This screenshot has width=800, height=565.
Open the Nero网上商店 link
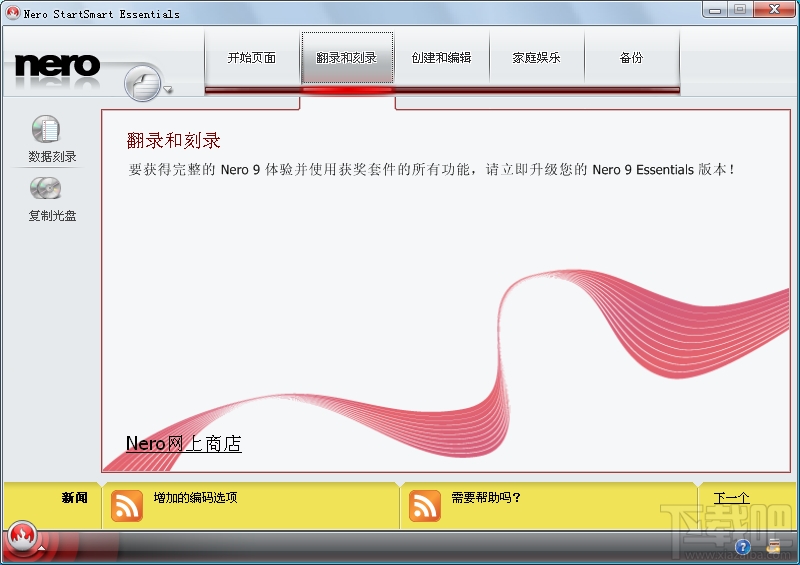[184, 444]
